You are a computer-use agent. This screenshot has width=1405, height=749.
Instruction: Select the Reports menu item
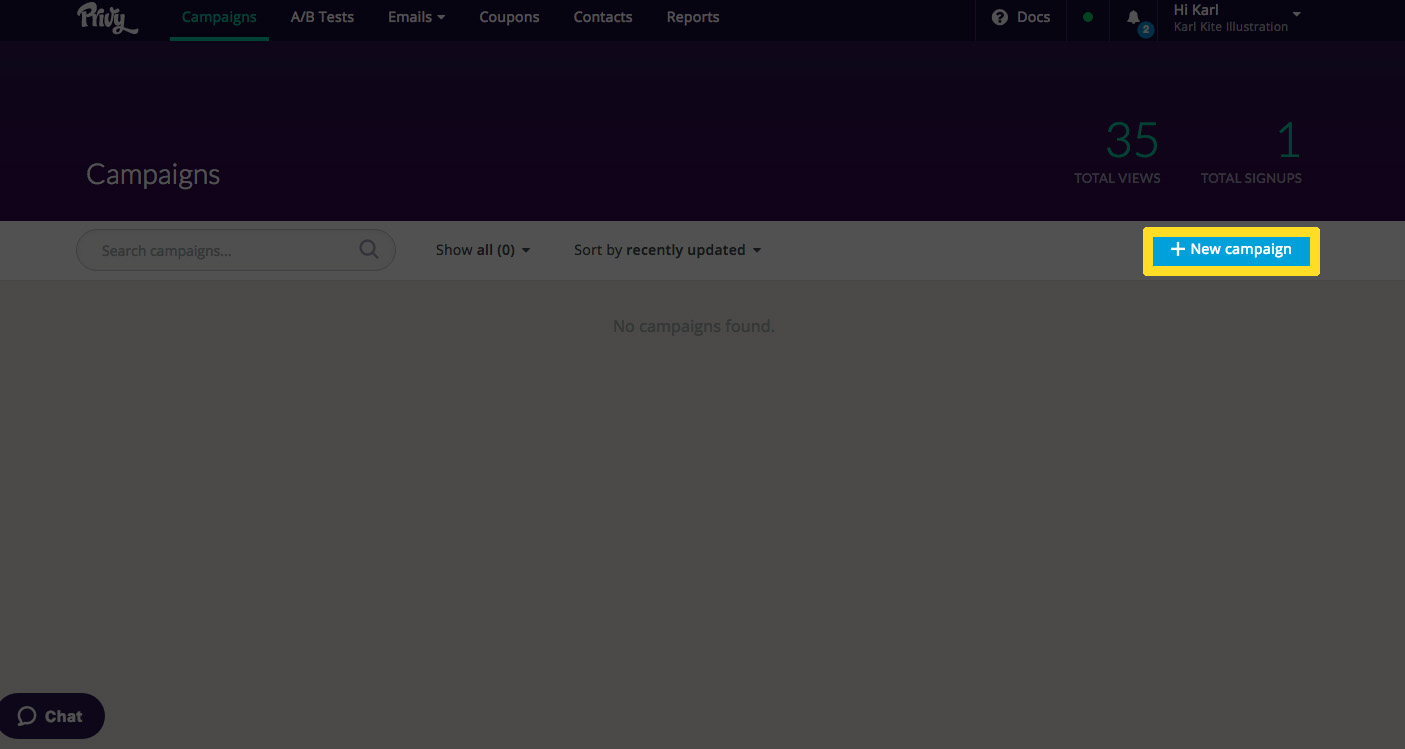pos(692,17)
